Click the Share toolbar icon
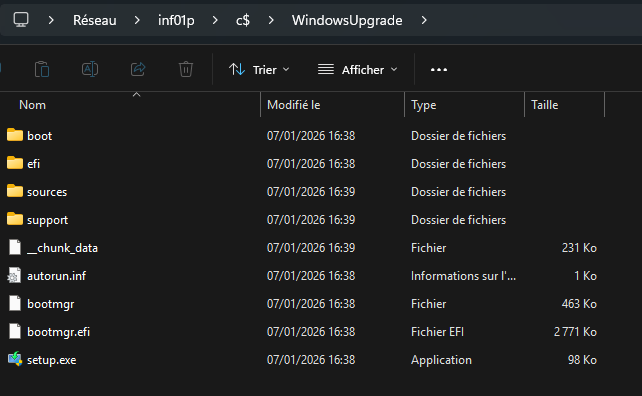The height and width of the screenshot is (396, 642). 138,69
